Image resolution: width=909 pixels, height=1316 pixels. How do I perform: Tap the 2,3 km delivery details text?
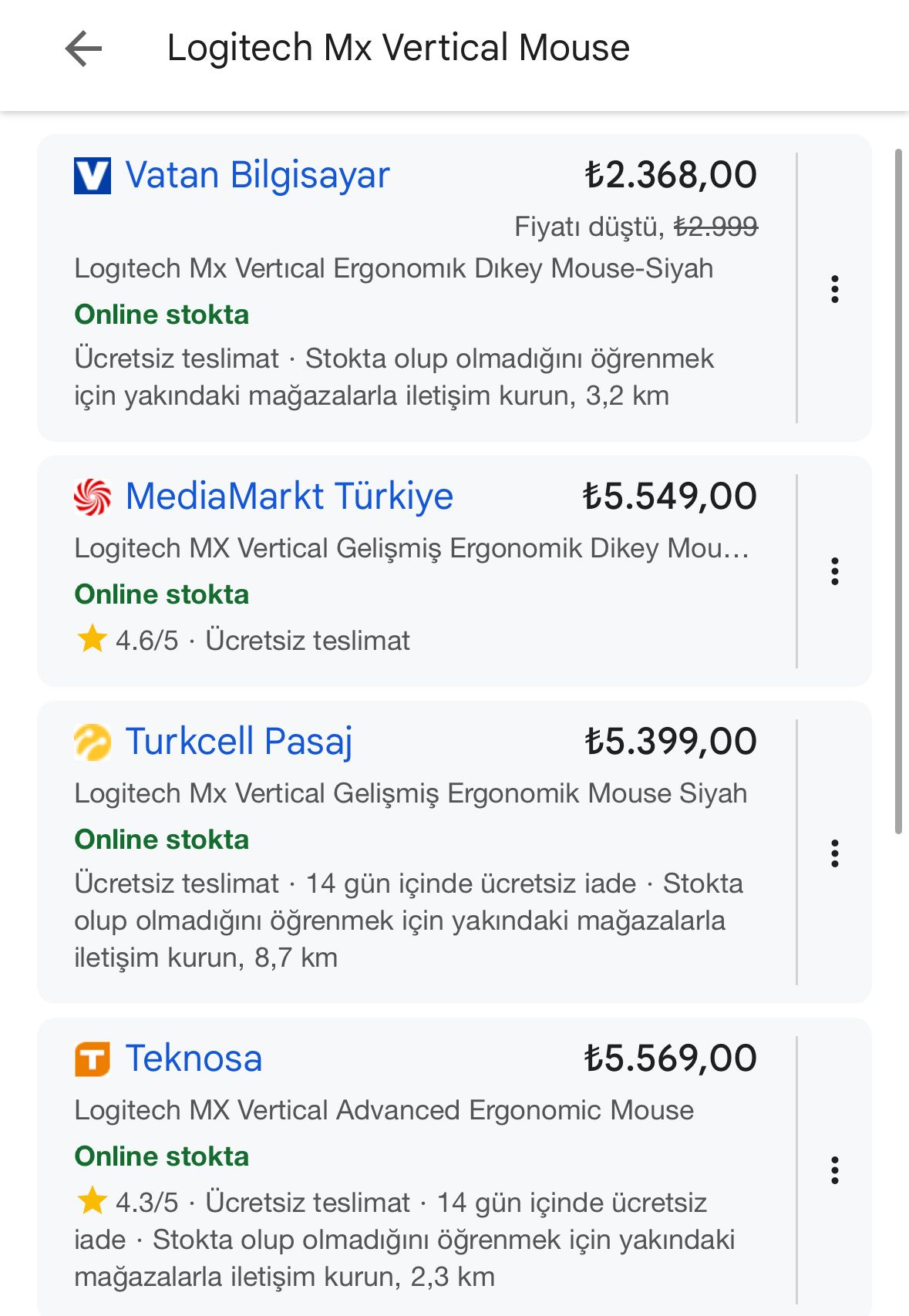coord(405,1240)
